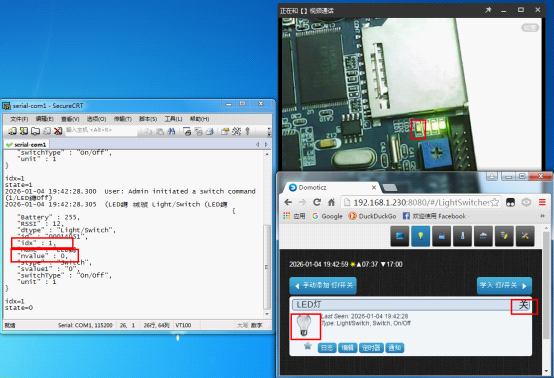This screenshot has height=378, width=554.
Task: Click the eye extension icon in browser
Action: 526,202
